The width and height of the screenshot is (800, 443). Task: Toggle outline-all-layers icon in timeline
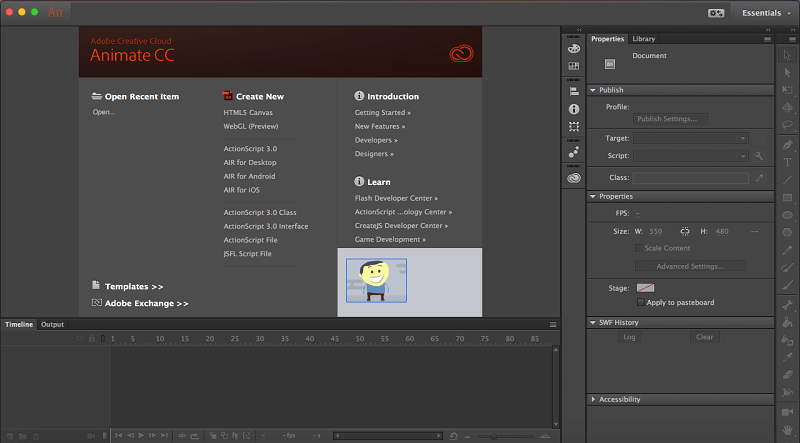pyautogui.click(x=103, y=338)
